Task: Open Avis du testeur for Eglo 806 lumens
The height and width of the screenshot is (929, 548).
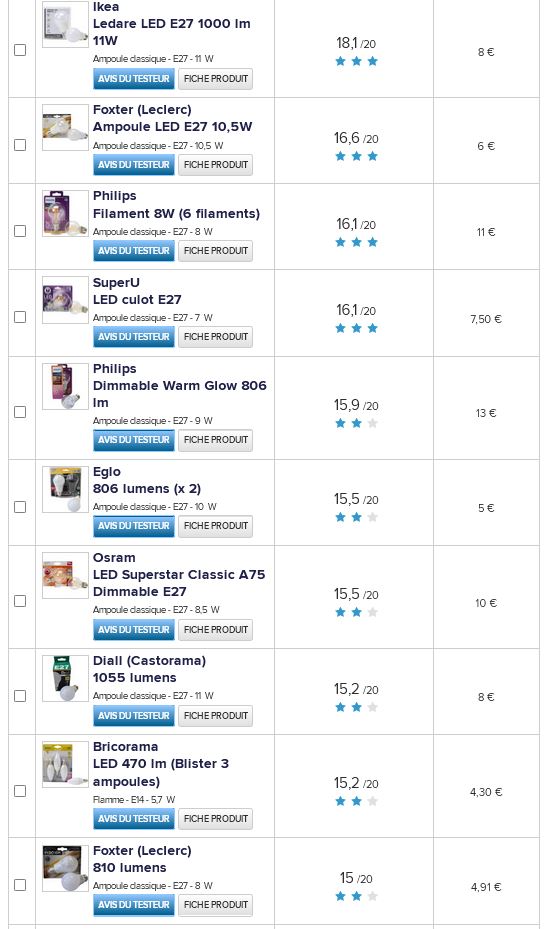Action: click(134, 526)
